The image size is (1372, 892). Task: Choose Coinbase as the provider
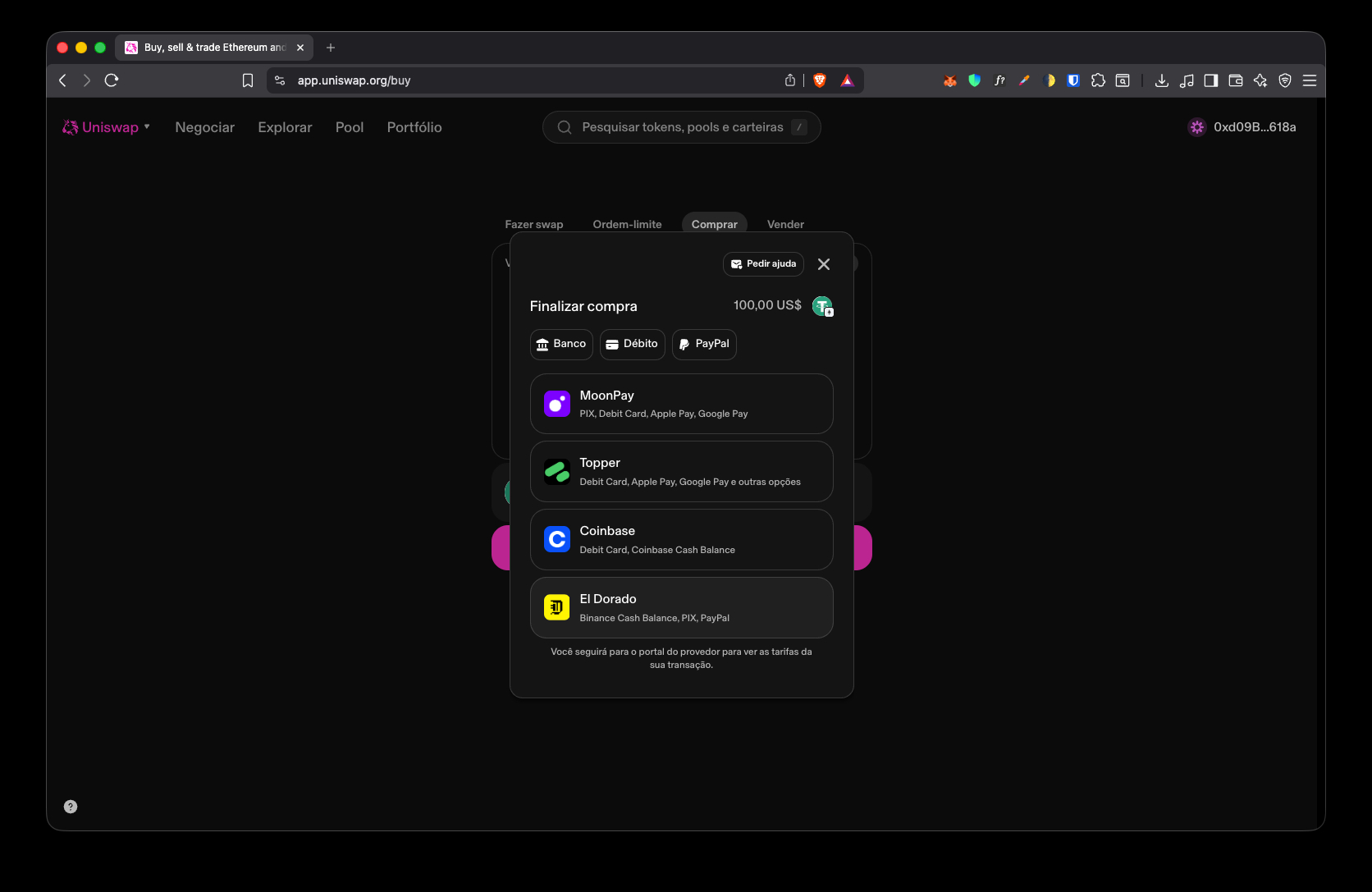tap(682, 540)
